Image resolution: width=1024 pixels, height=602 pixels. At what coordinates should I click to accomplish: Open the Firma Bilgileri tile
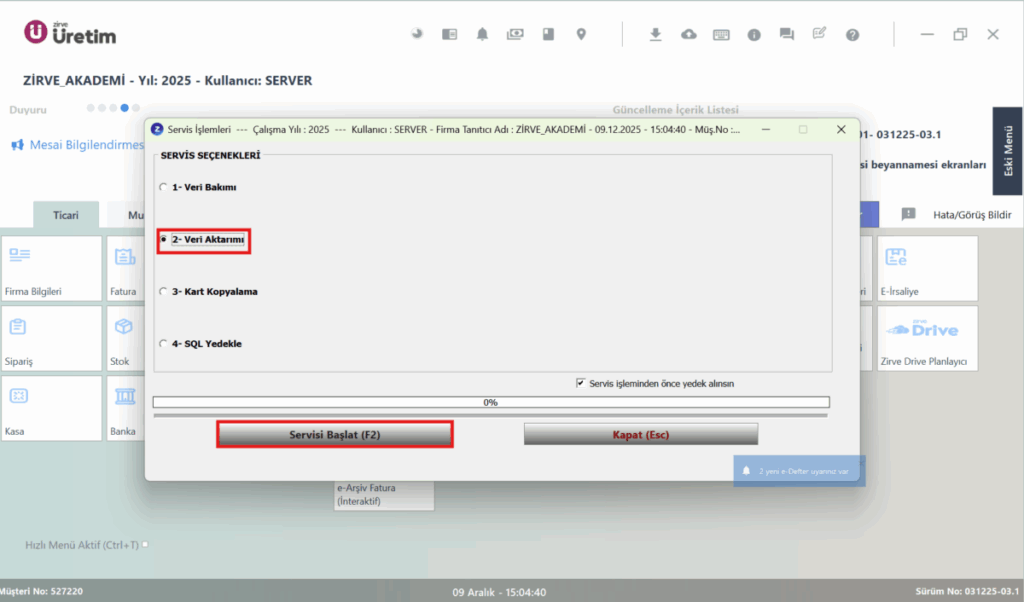click(52, 268)
